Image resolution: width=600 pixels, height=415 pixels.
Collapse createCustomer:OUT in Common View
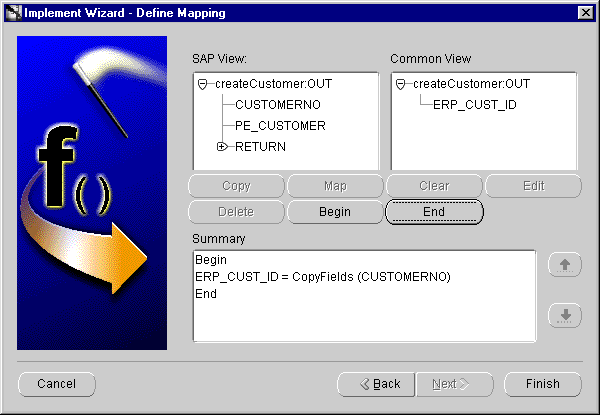[x=401, y=84]
